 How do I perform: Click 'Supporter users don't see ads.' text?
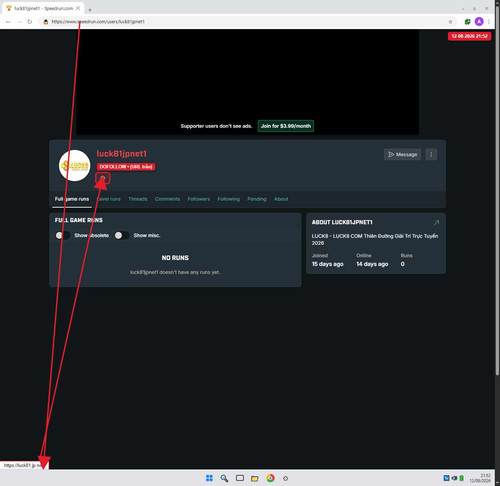coord(216,126)
